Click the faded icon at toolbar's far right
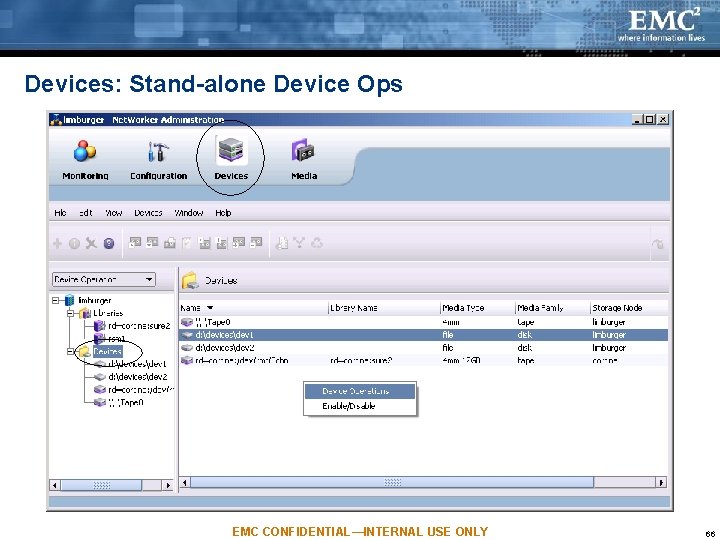The image size is (720, 540). (658, 244)
